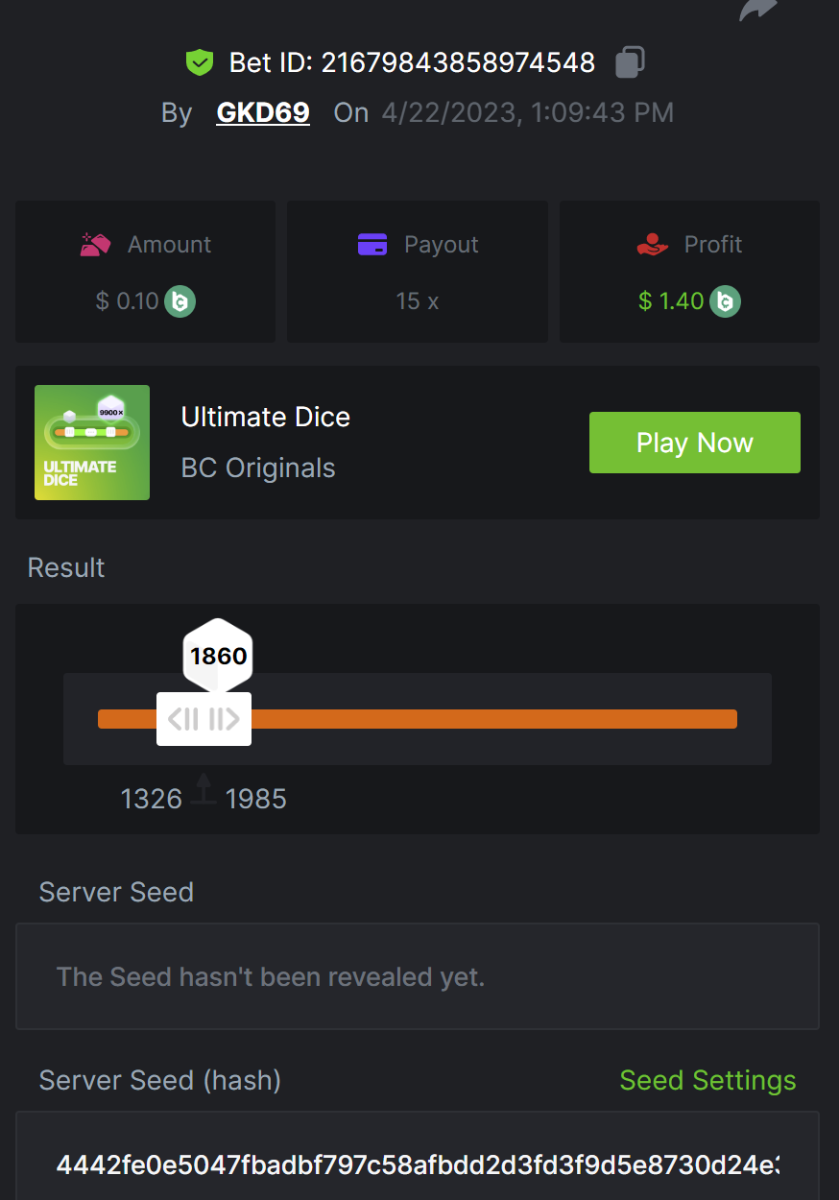839x1200 pixels.
Task: Click the Ultimate Dice game title
Action: (x=265, y=417)
